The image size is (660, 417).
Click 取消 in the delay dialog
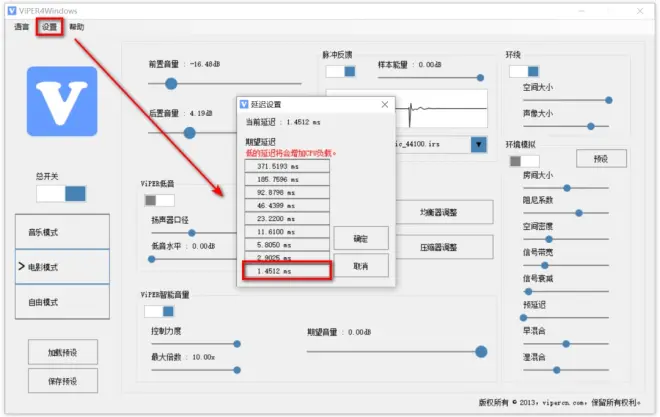(361, 266)
